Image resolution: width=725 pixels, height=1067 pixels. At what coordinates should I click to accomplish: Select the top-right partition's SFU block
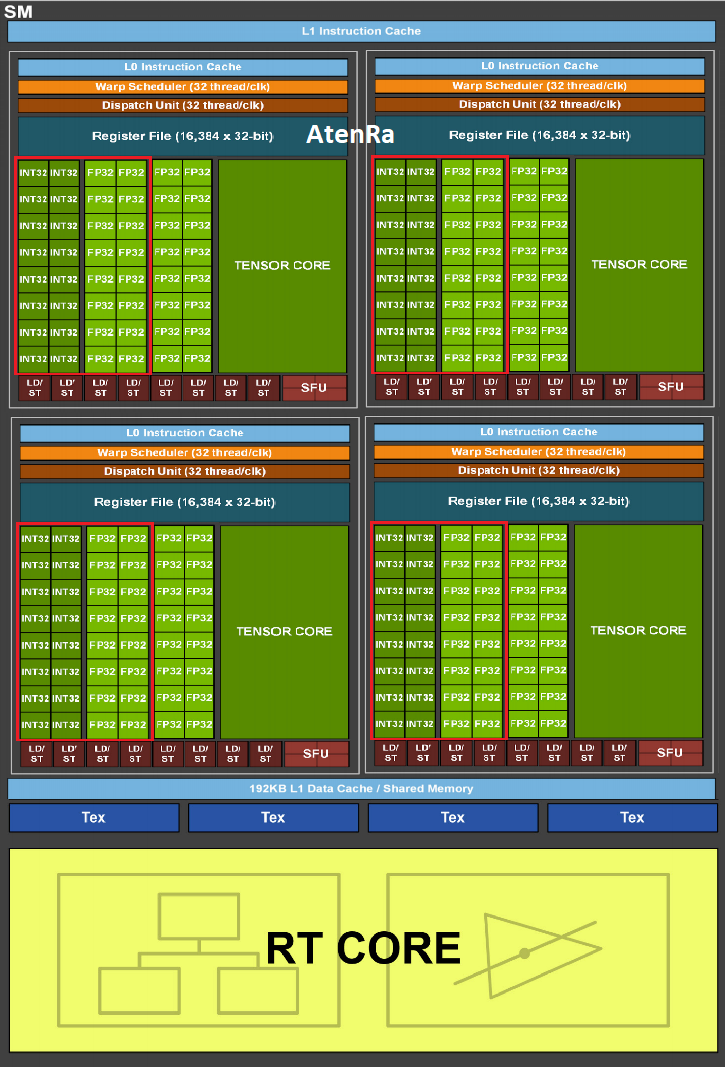pyautogui.click(x=671, y=387)
